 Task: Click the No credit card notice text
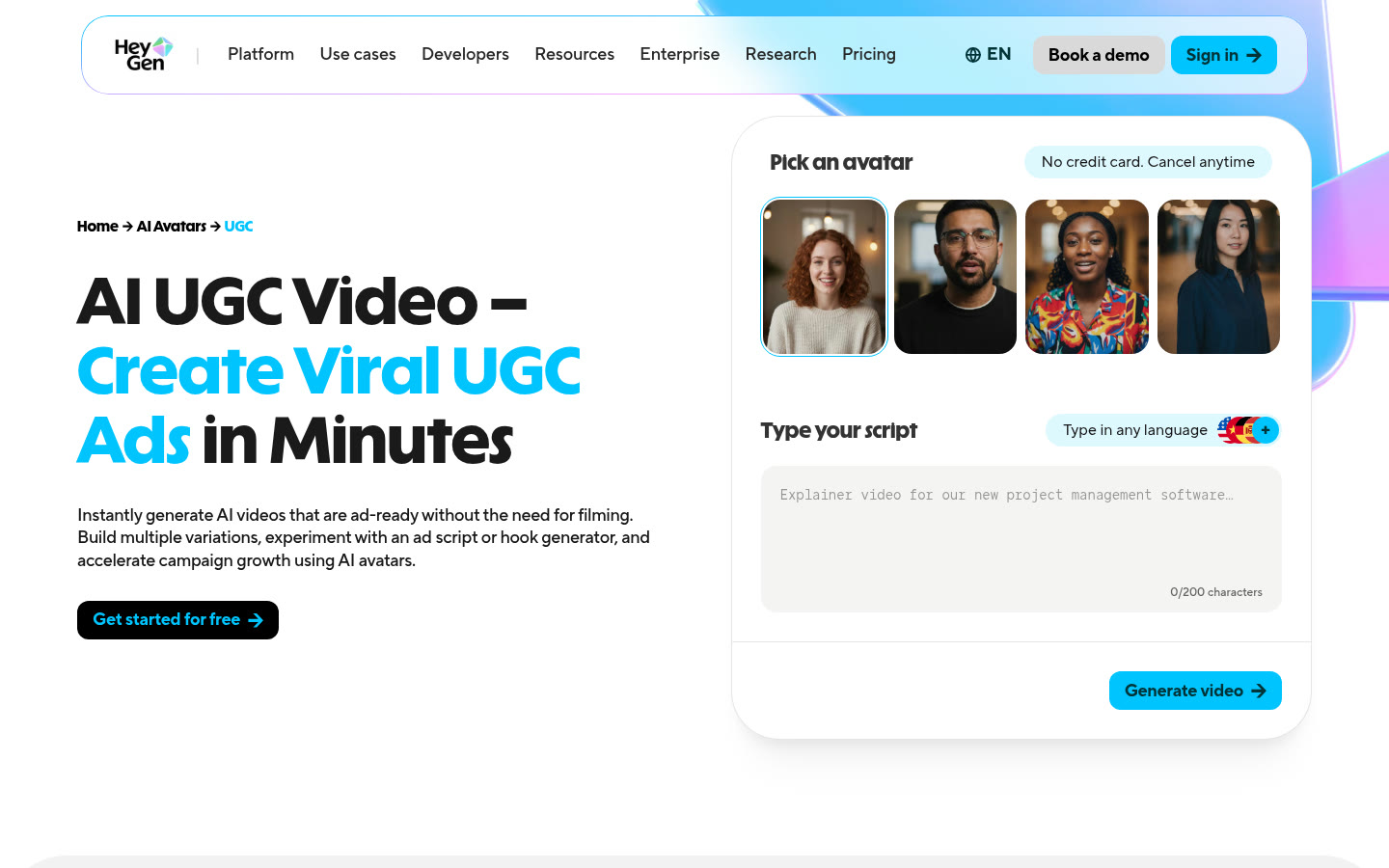[1148, 162]
